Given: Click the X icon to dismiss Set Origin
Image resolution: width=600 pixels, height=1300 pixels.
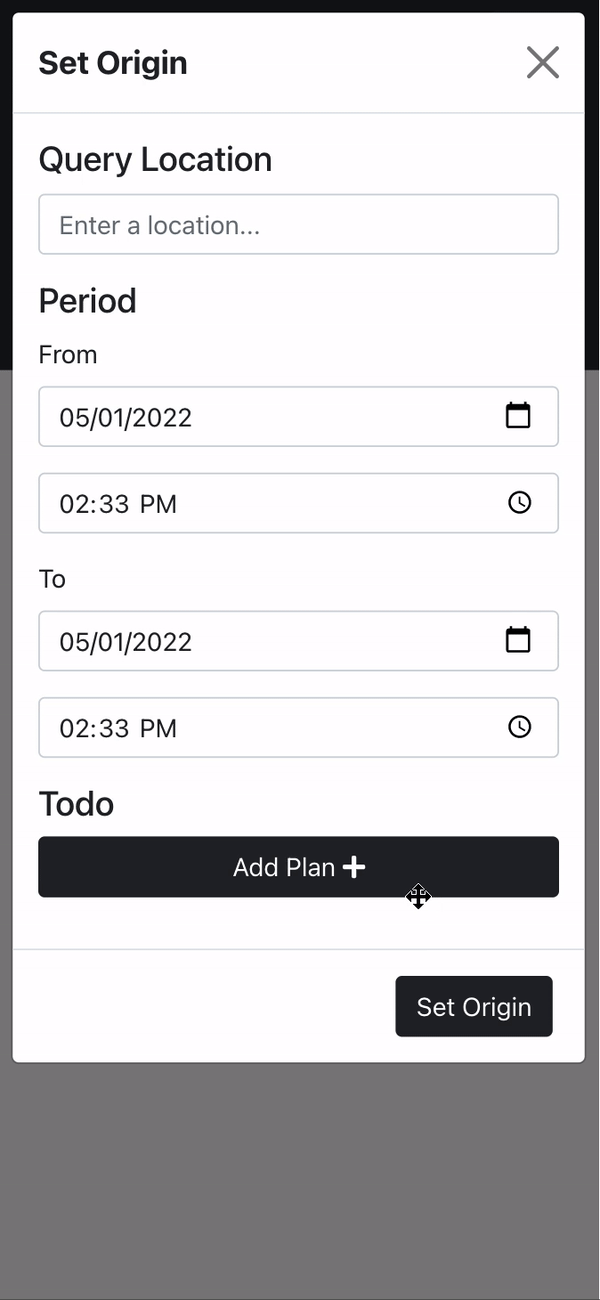Looking at the screenshot, I should pos(543,62).
